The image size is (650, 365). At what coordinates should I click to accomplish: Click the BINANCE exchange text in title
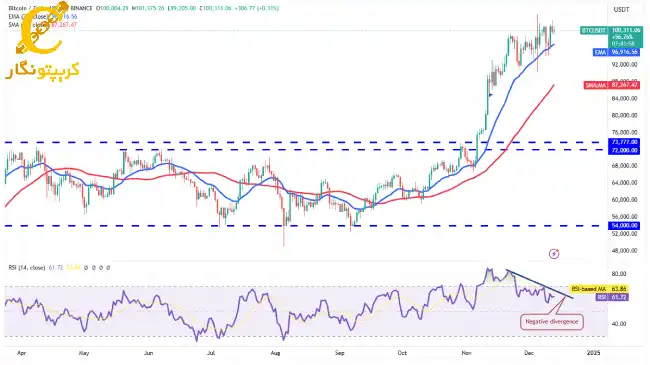[x=80, y=8]
